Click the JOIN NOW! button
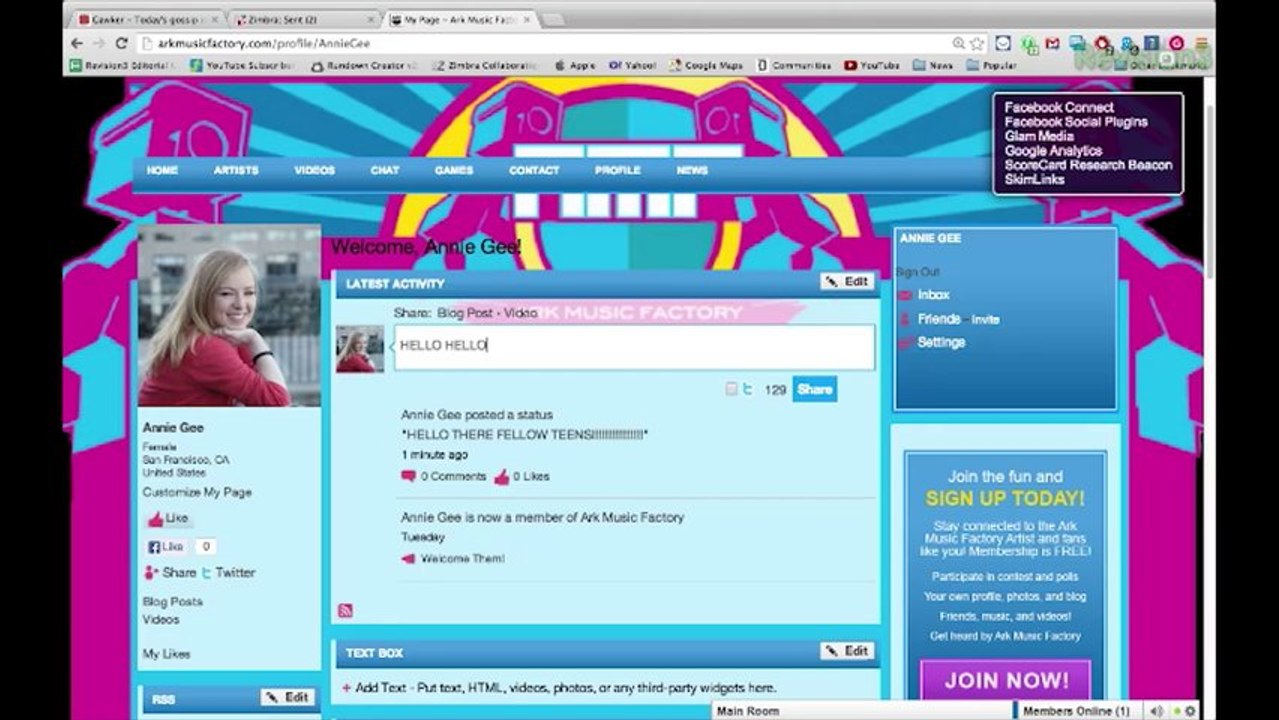Screen dimensions: 1279x720 pos(1006,681)
